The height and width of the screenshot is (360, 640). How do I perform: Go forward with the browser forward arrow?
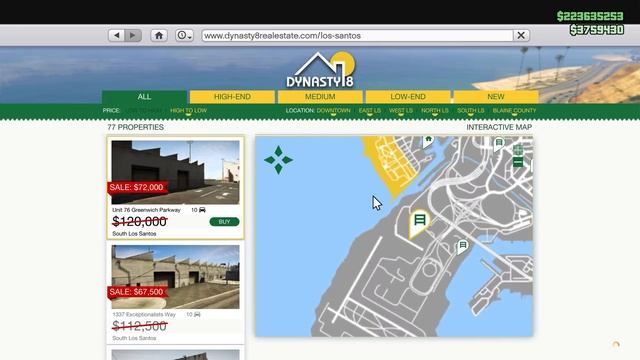click(133, 36)
